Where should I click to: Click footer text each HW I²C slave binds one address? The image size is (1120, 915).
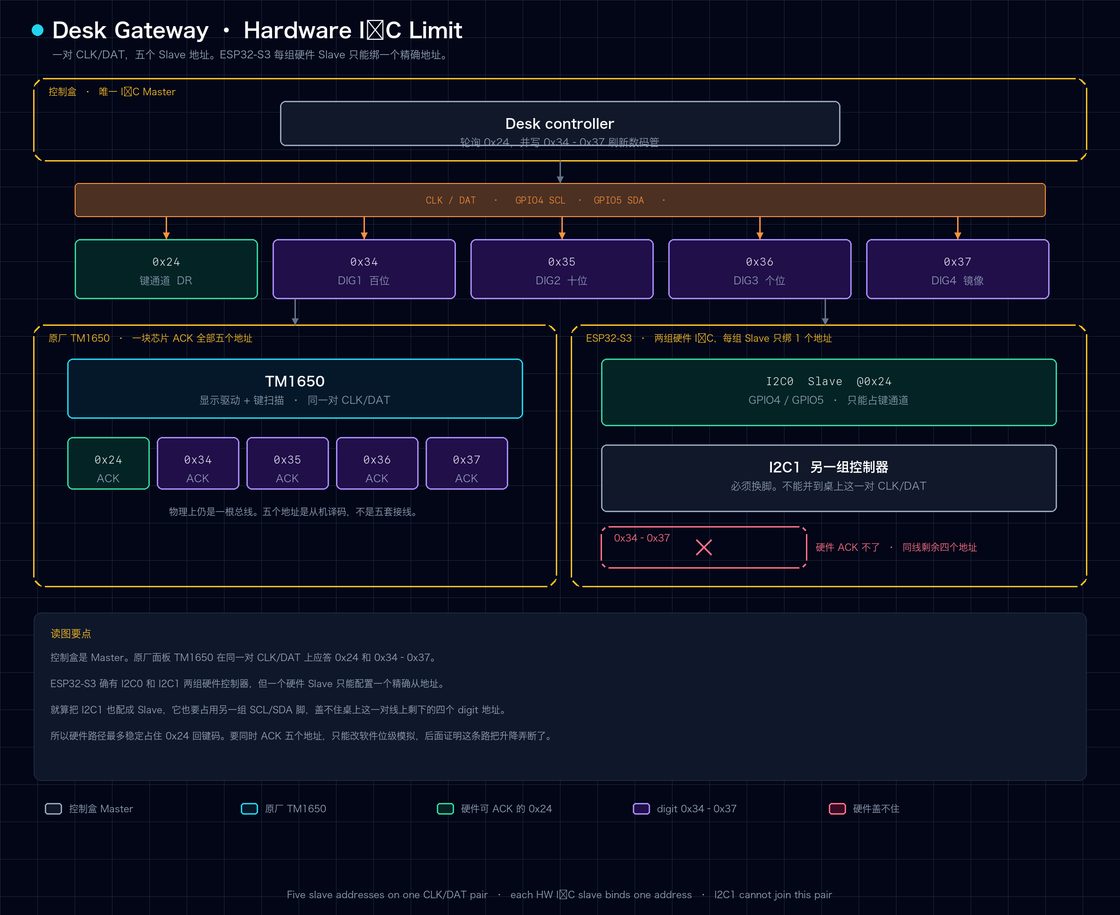tap(601, 894)
